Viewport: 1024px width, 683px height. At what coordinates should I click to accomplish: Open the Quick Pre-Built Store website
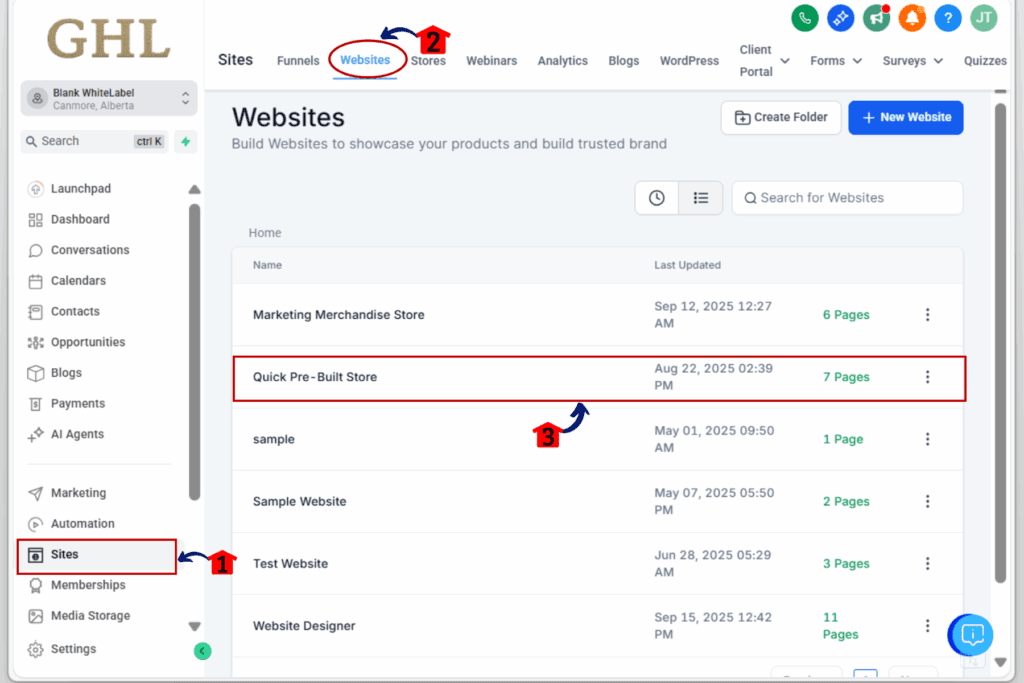coord(315,377)
